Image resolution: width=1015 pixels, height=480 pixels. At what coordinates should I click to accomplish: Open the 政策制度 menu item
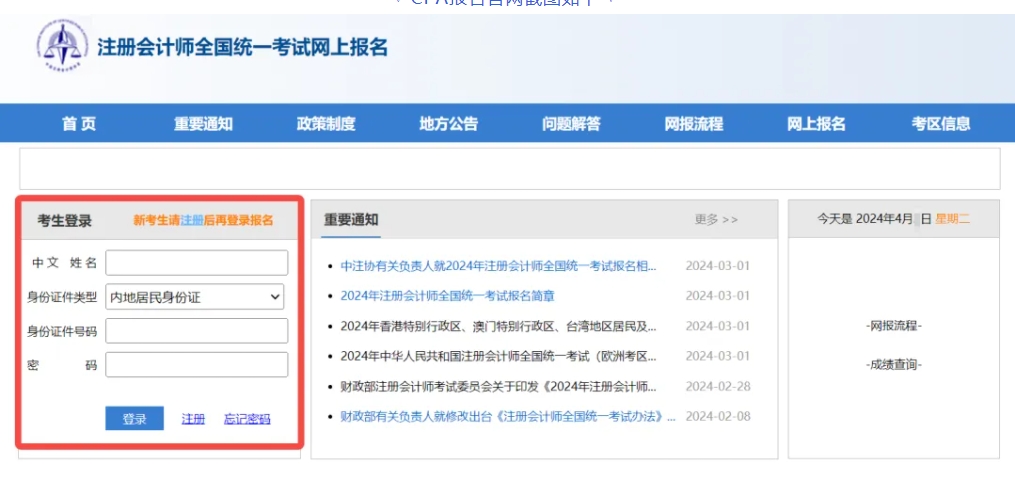[326, 124]
